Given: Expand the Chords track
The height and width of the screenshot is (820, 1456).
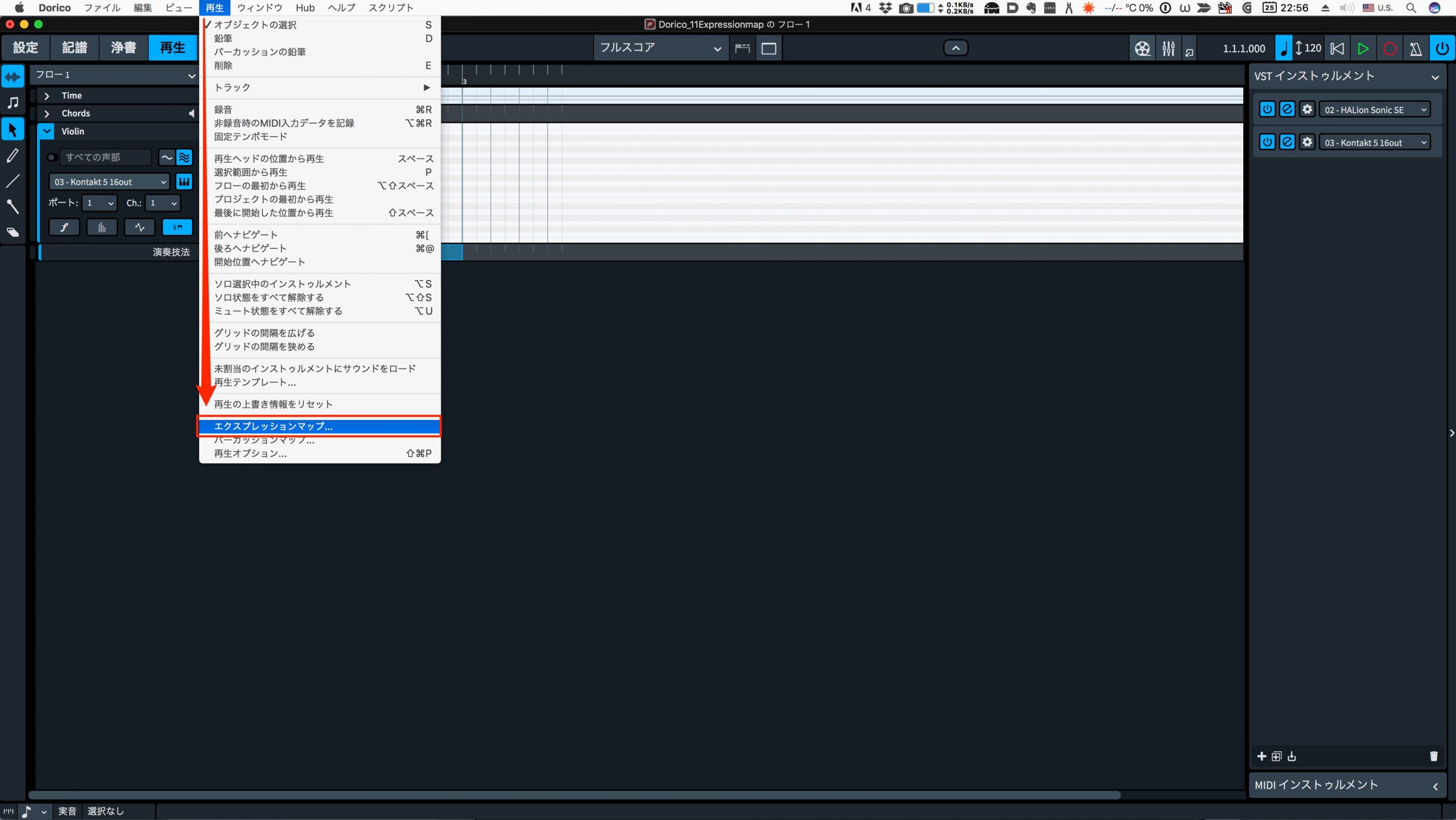Looking at the screenshot, I should [47, 113].
